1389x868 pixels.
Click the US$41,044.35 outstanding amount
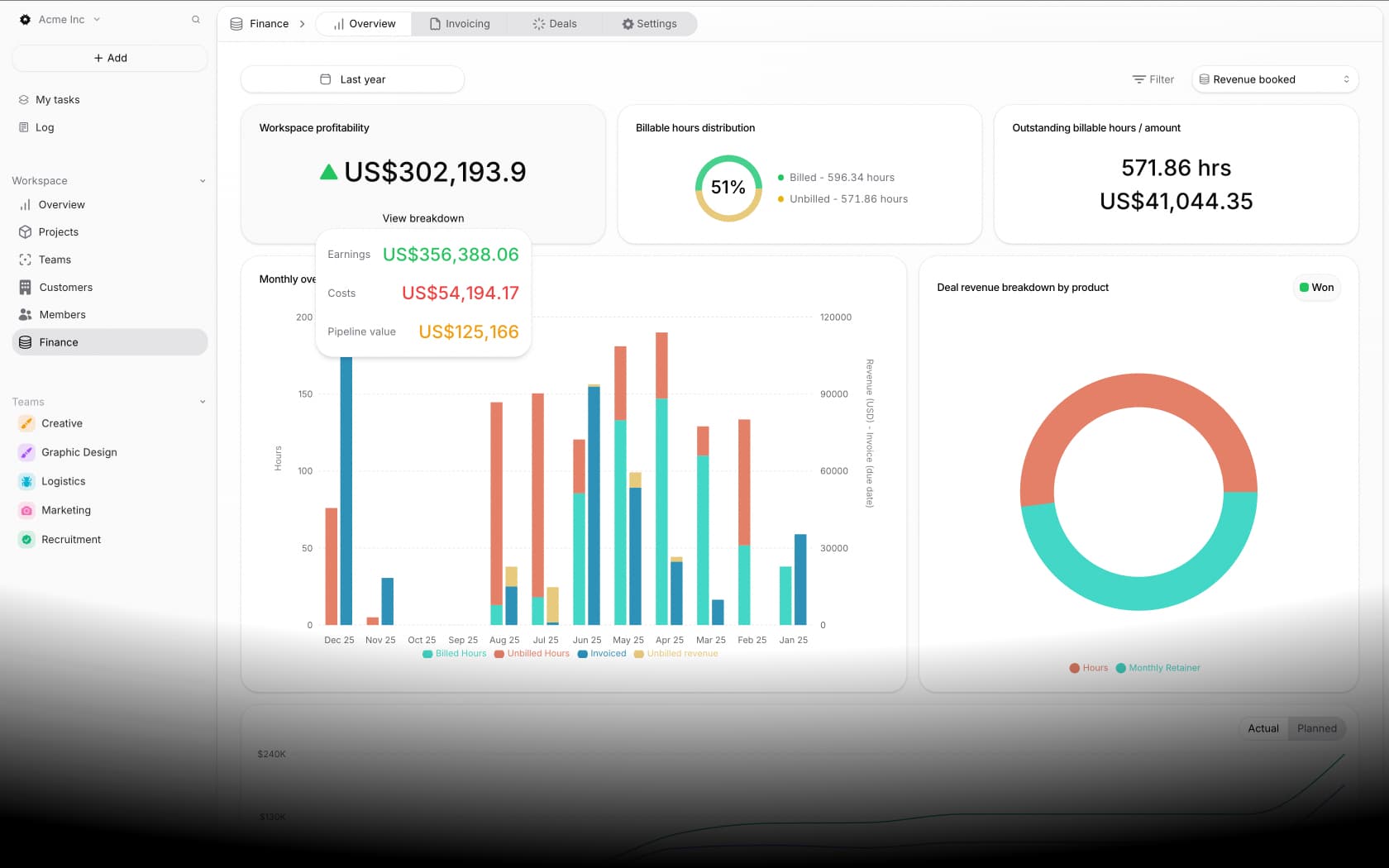coord(1176,201)
